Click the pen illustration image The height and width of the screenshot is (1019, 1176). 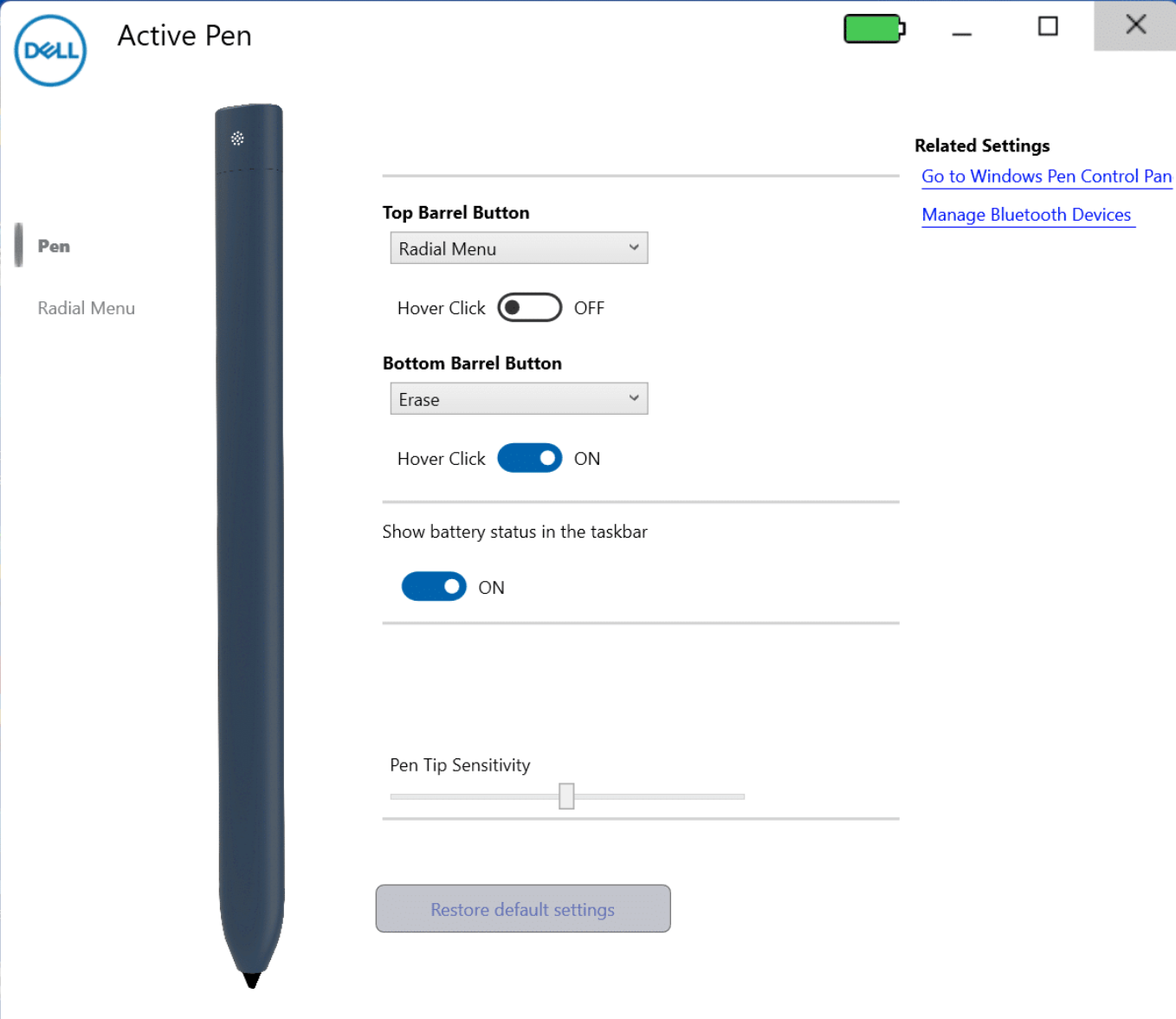(250, 545)
